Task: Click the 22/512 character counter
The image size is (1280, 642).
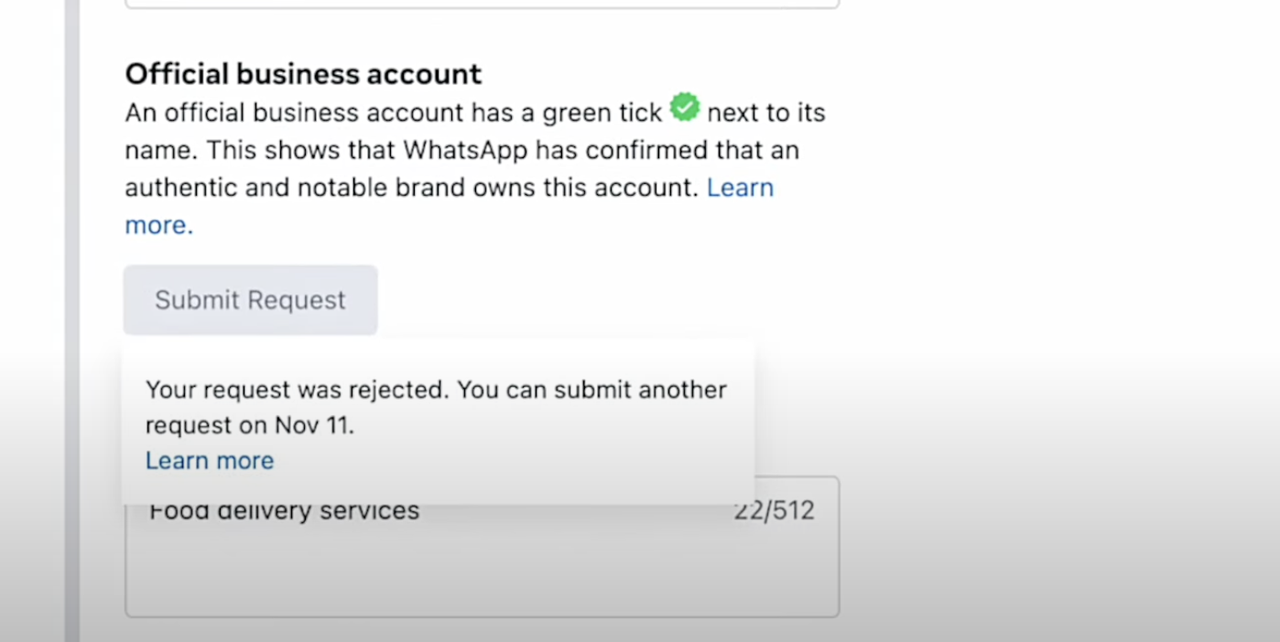Action: coord(774,511)
